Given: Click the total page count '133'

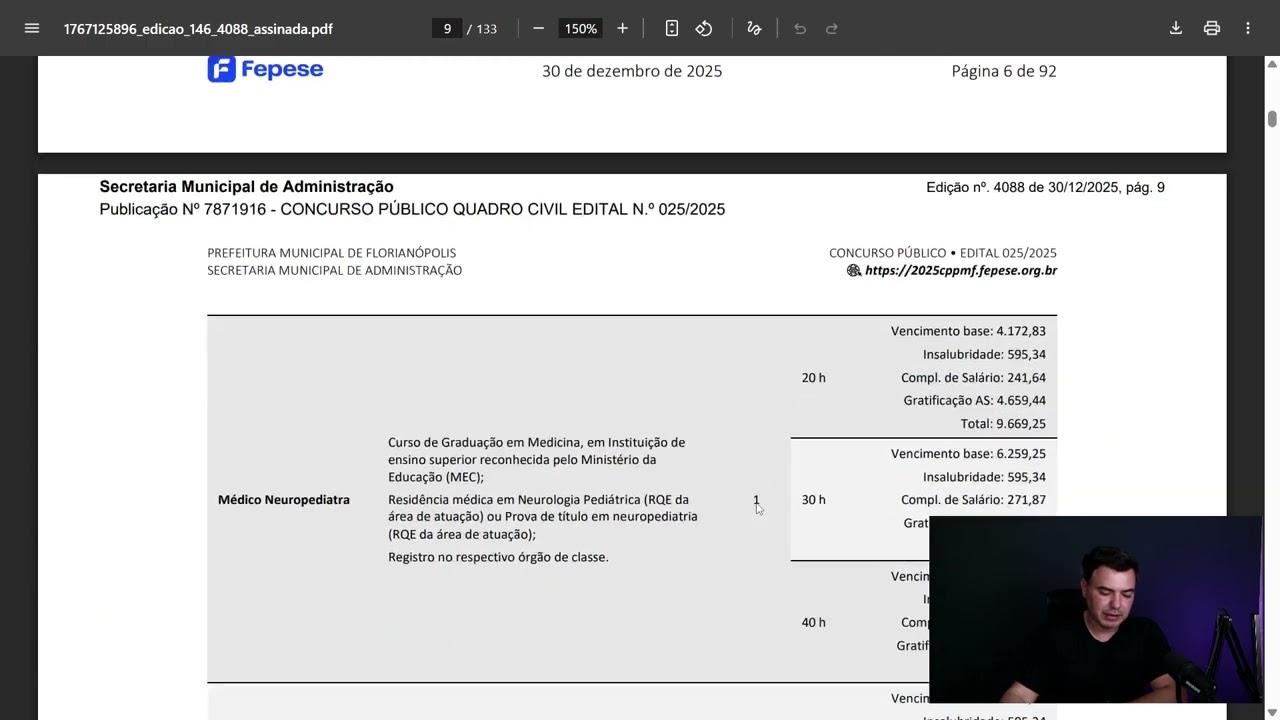Looking at the screenshot, I should pyautogui.click(x=486, y=29).
